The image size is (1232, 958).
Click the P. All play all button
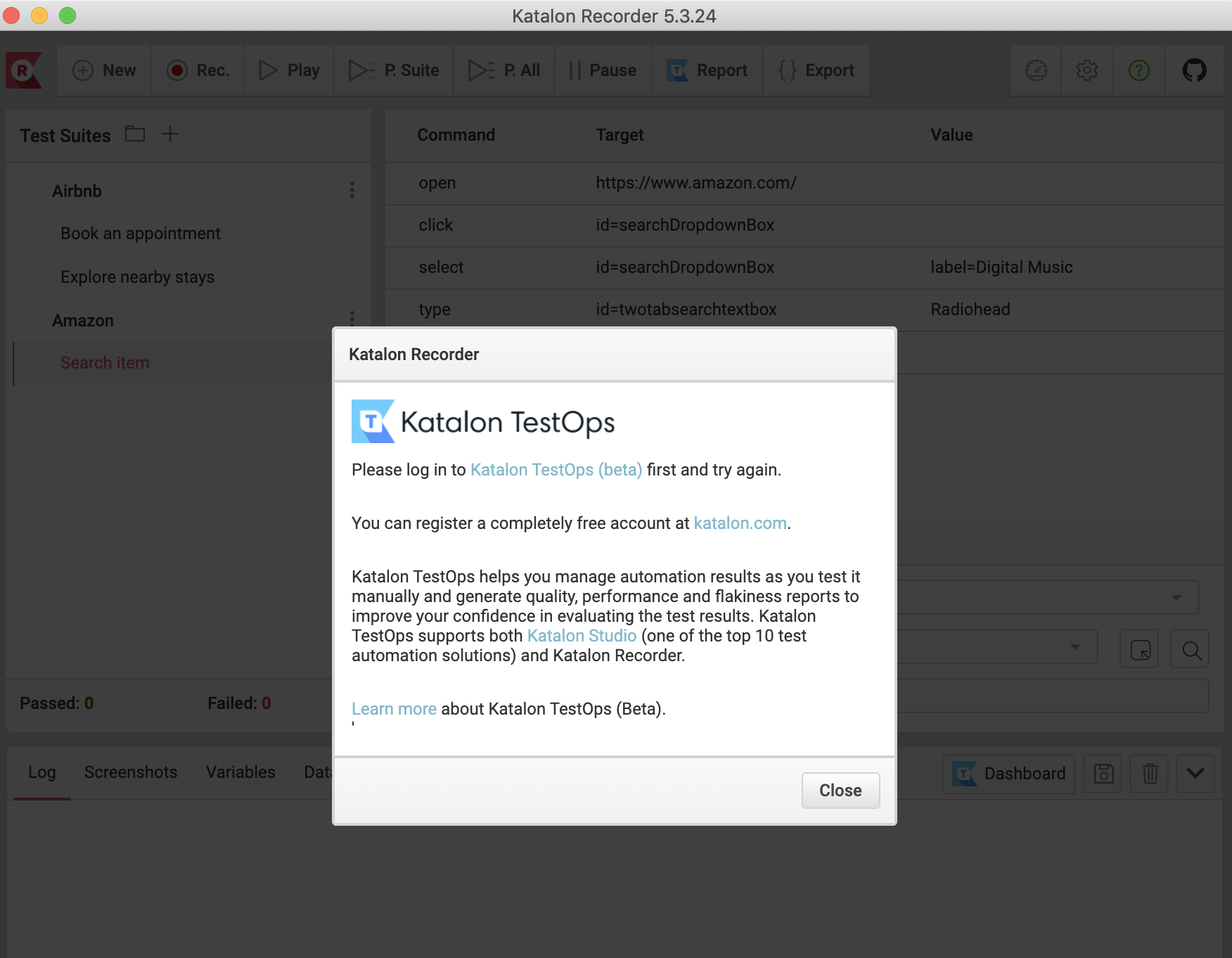tap(504, 70)
